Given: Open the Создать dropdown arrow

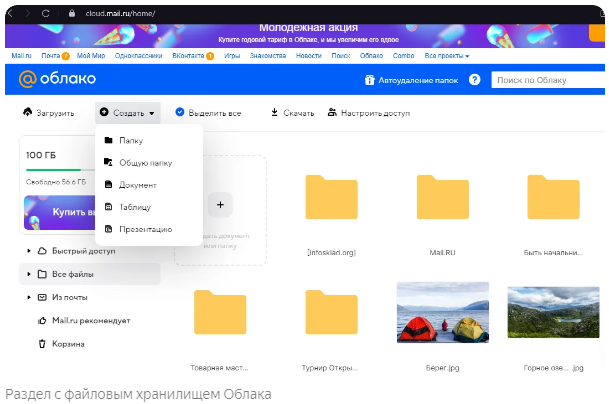Looking at the screenshot, I should (152, 113).
